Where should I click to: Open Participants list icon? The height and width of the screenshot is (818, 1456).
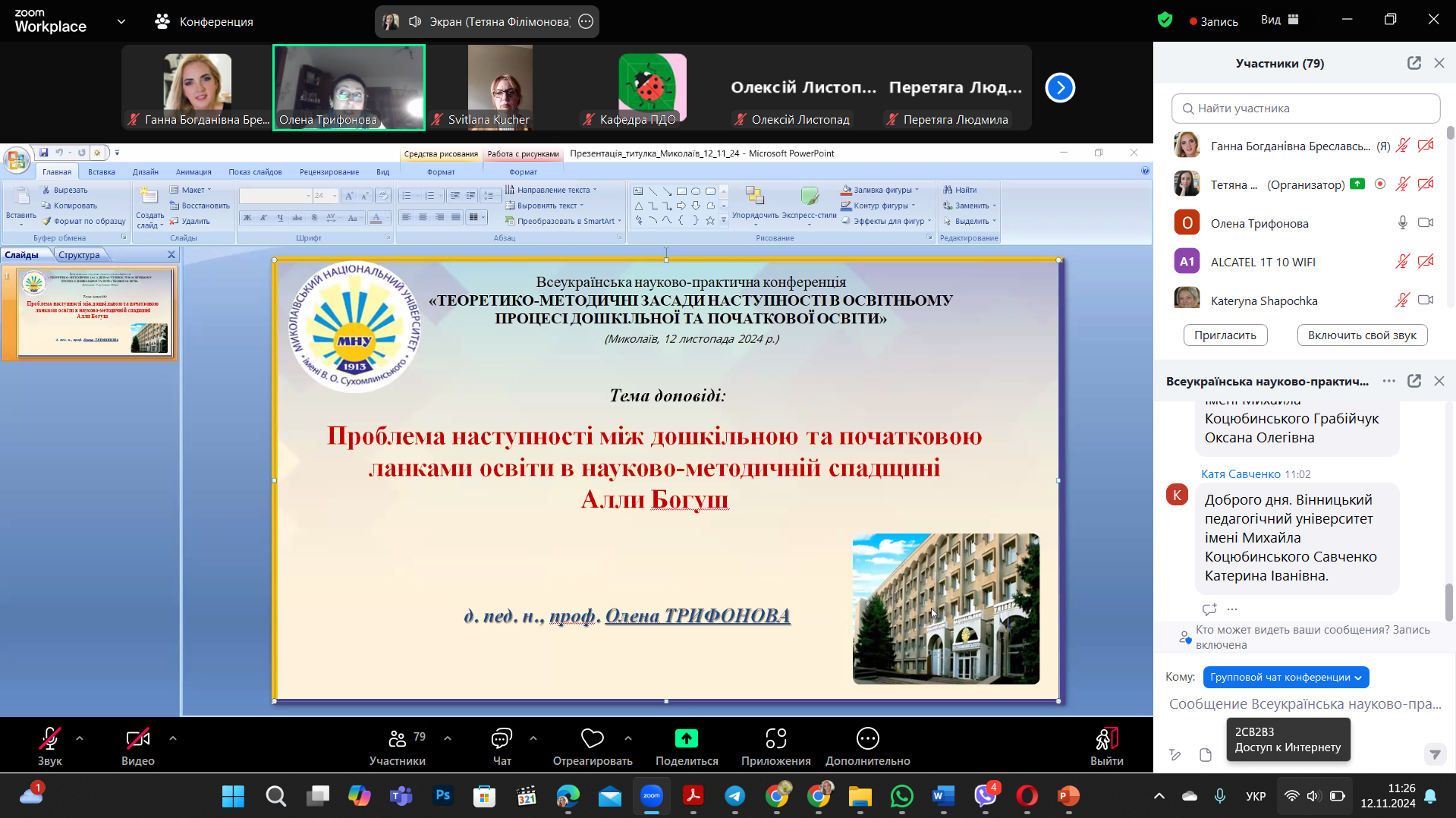click(398, 738)
